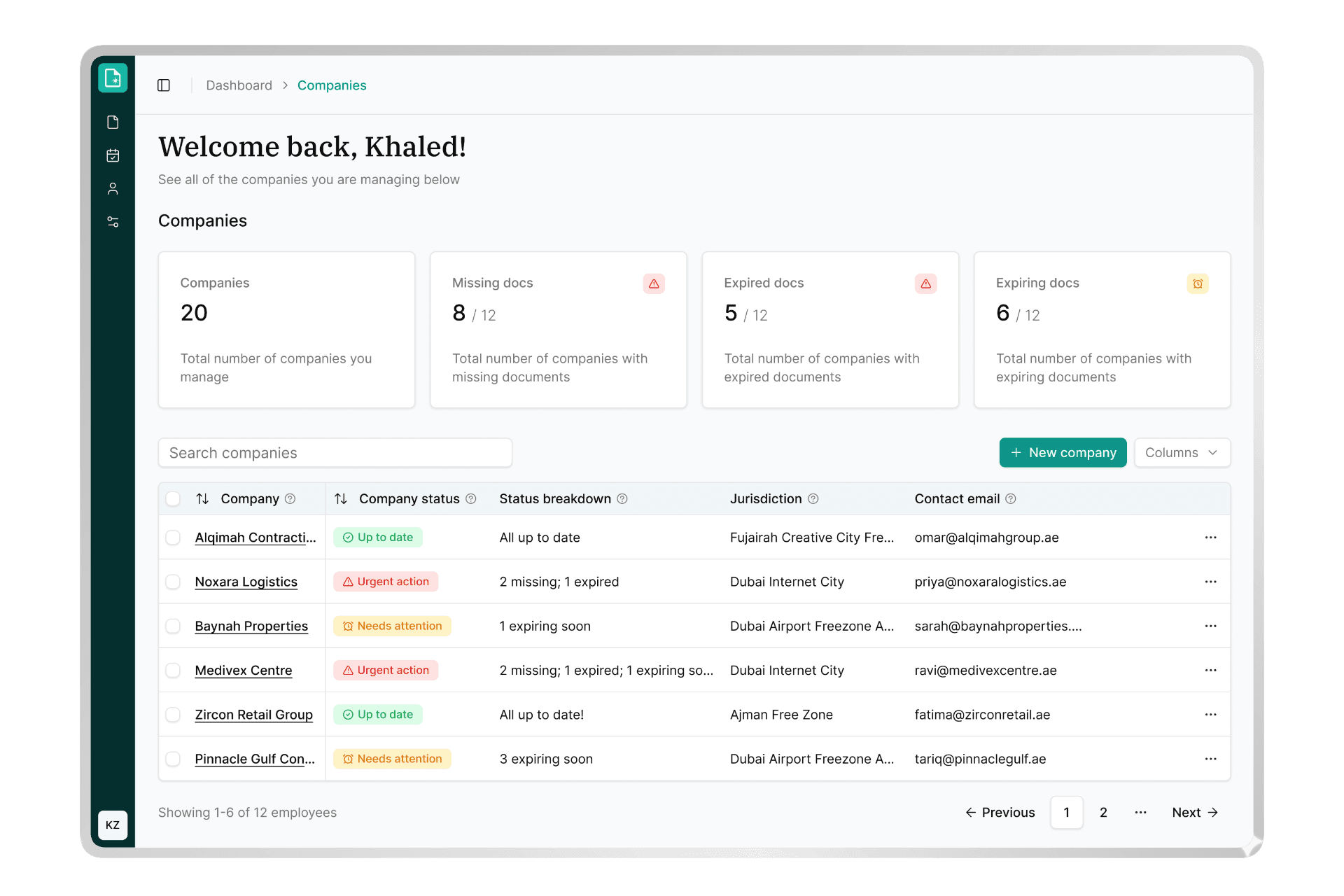The width and height of the screenshot is (1344, 896).
Task: Select the Medivex Centre row checkbox
Action: point(173,670)
